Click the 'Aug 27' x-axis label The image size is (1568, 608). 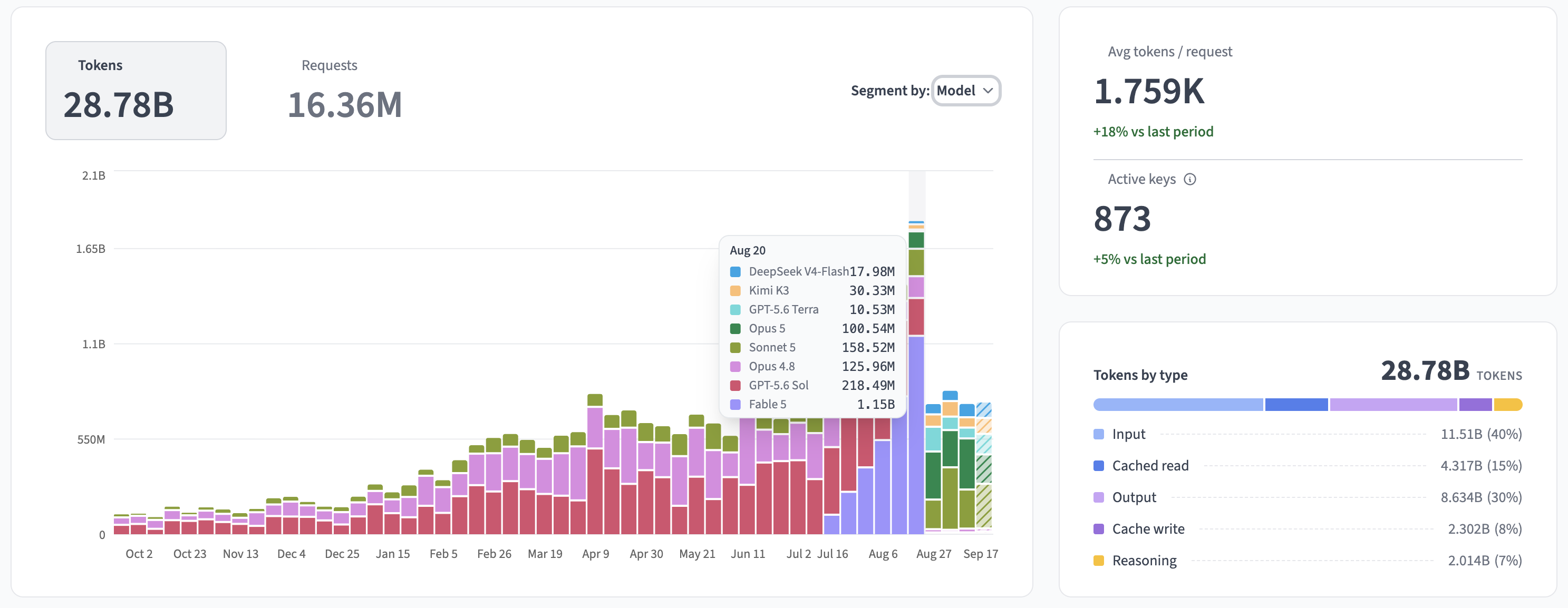click(934, 554)
